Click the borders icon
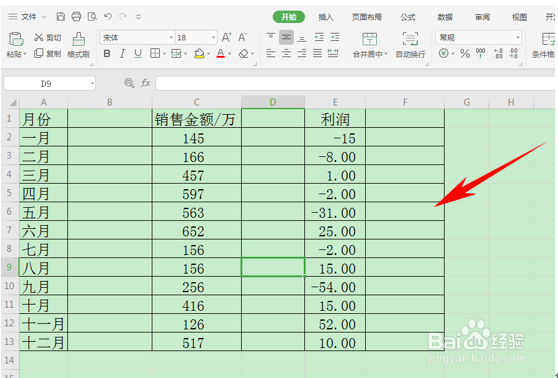 [155, 54]
